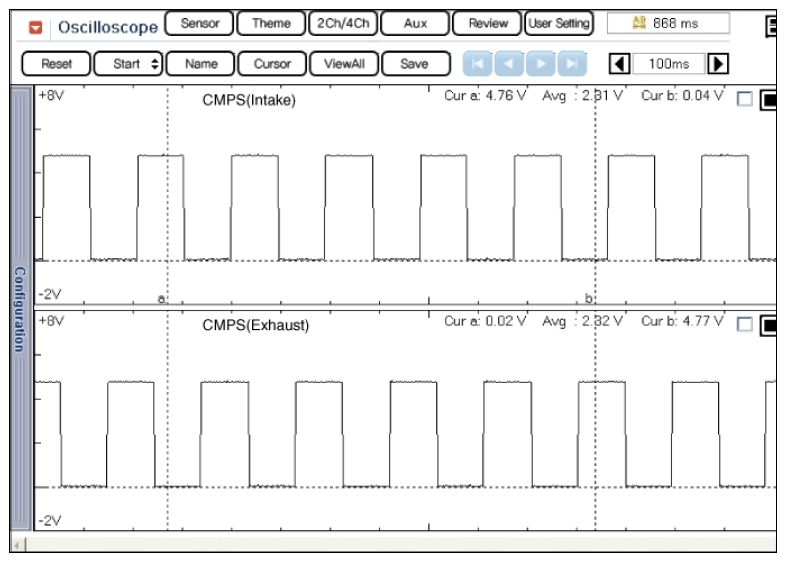
Task: Step back one frame playback button
Action: (507, 64)
